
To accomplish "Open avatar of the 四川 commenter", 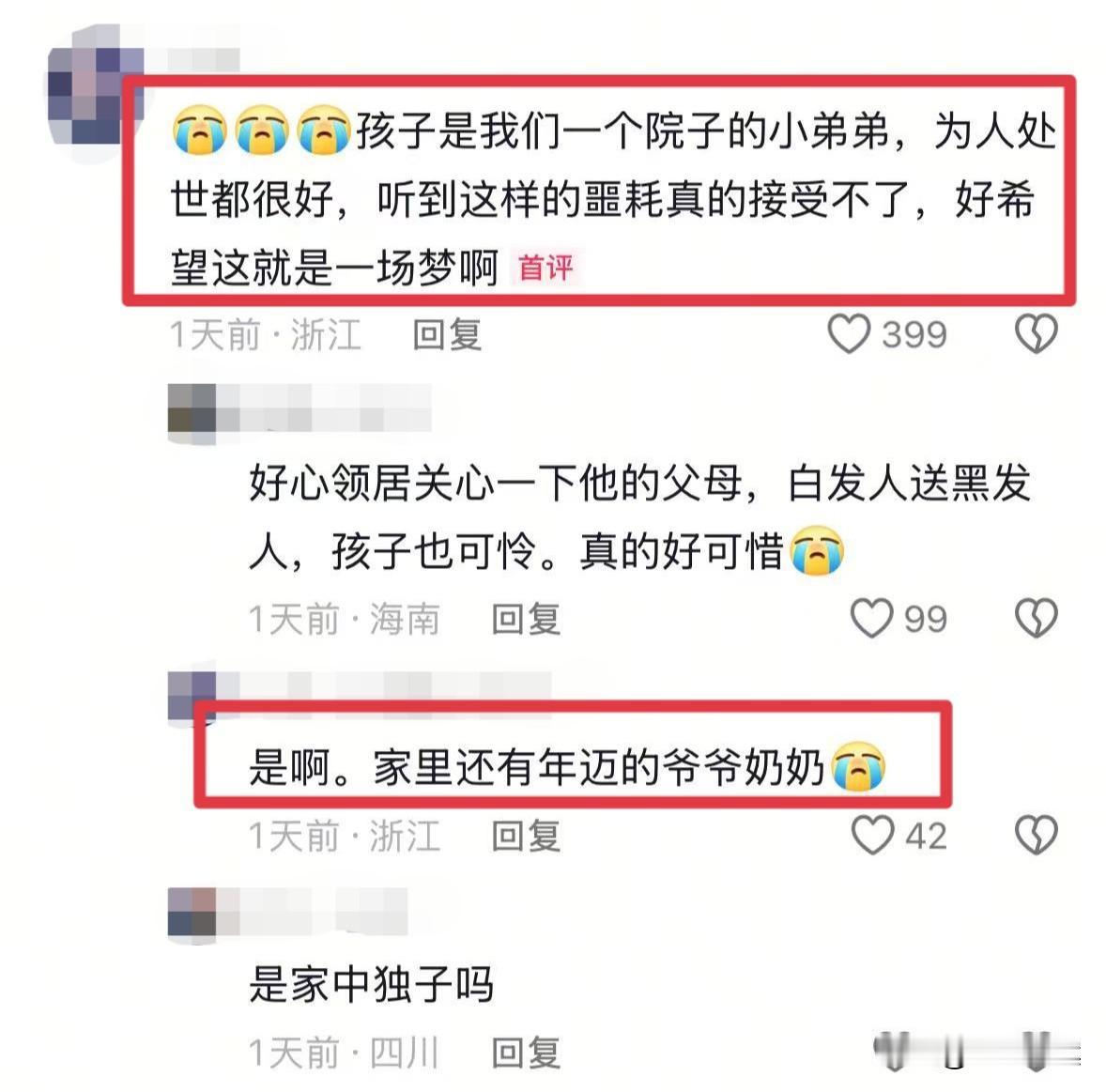I will point(192,915).
